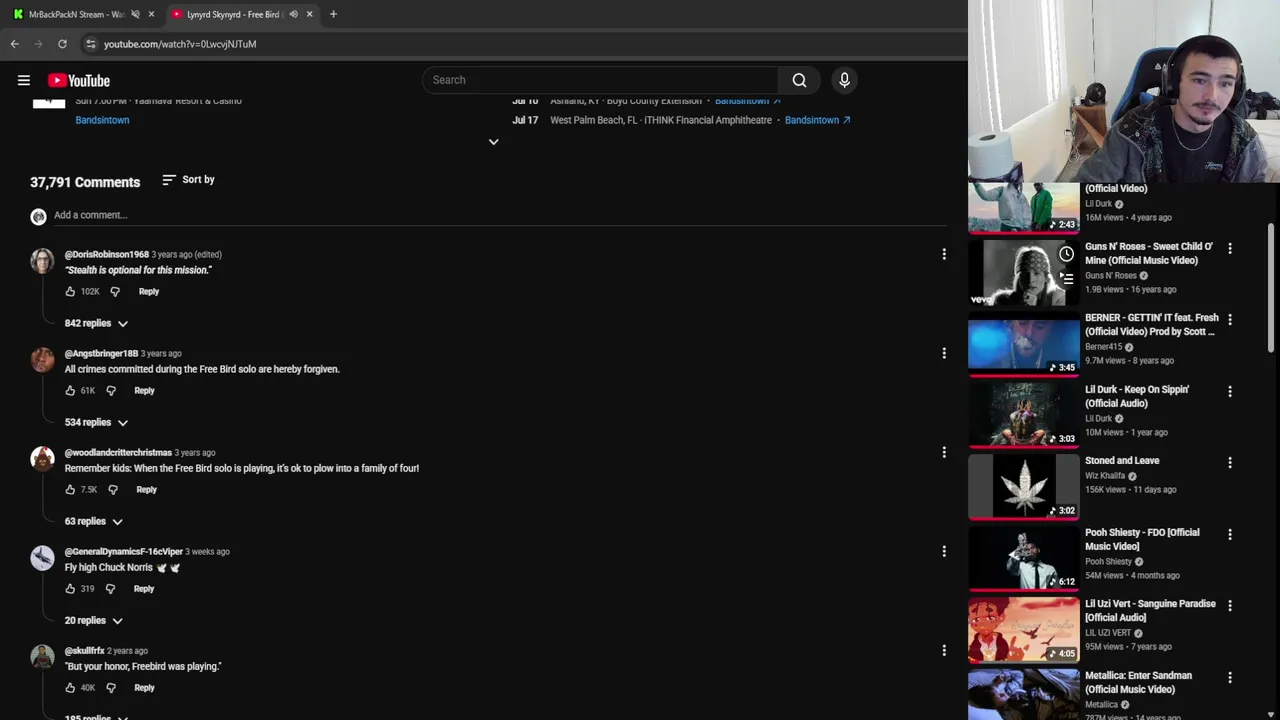Select the Lynyrd Skynyrd Free Bird tab
The width and height of the screenshot is (1280, 720).
click(233, 14)
